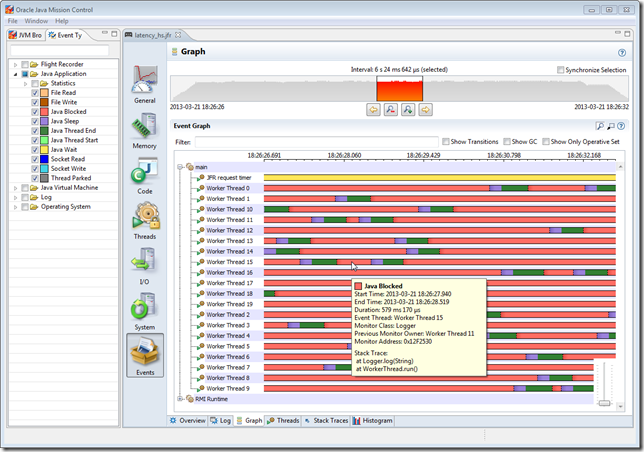644x452 pixels.
Task: Collapse the main thread group
Action: pos(180,167)
